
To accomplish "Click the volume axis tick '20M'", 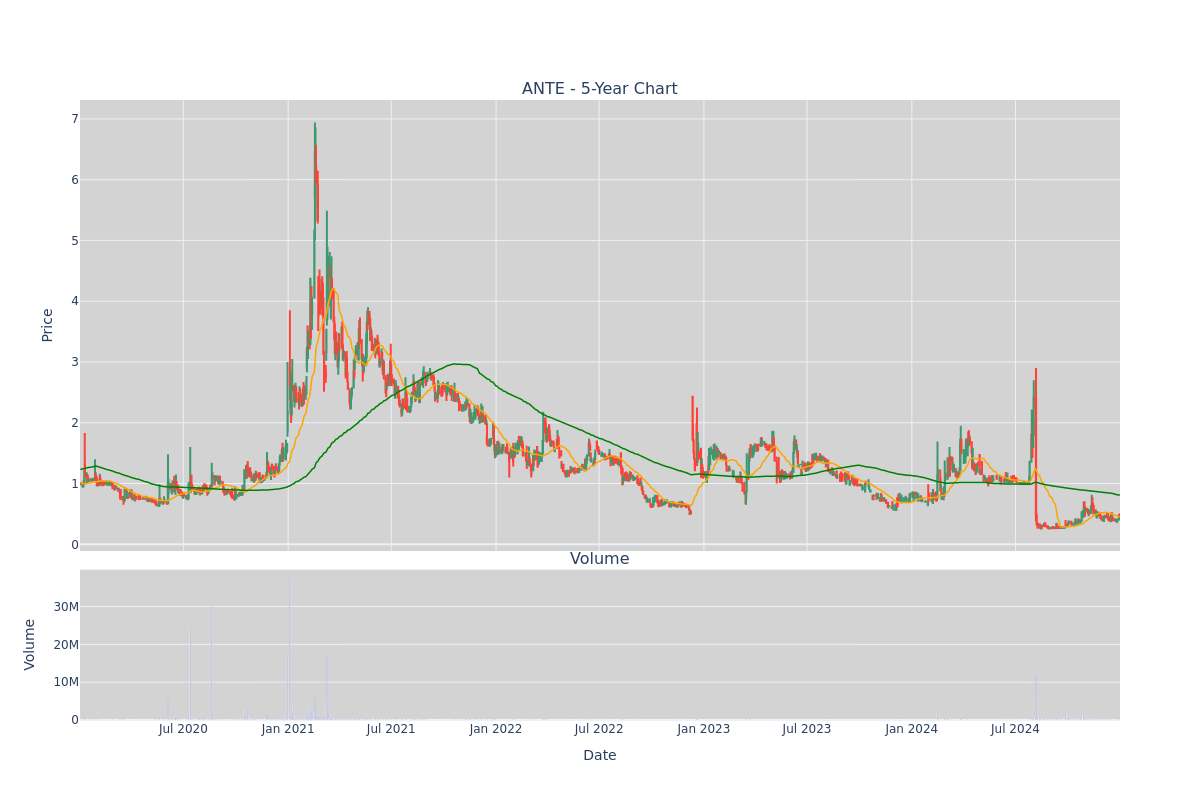I will tap(66, 645).
